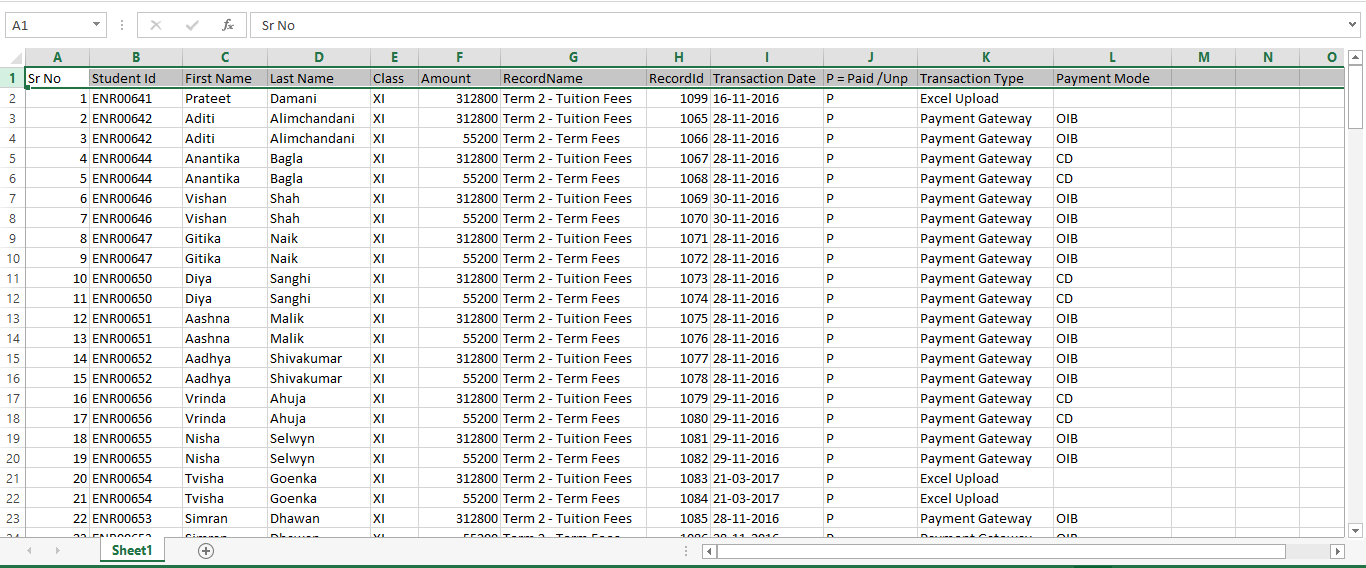Select row 21 header
This screenshot has width=1366, height=568.
click(x=13, y=478)
